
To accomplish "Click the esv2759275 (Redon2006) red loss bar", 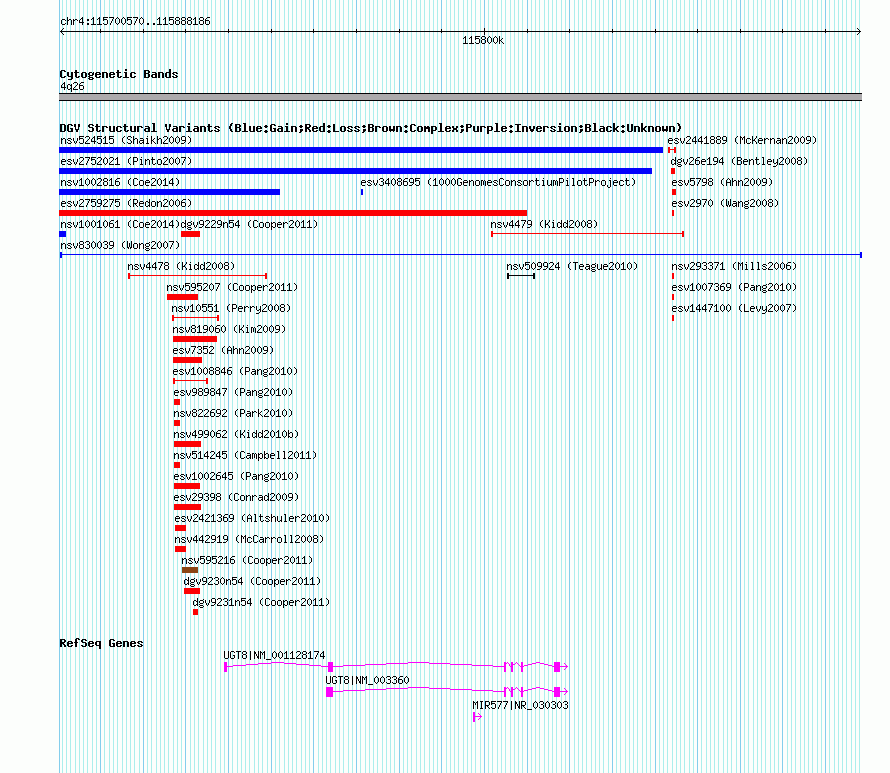I will 293,213.
